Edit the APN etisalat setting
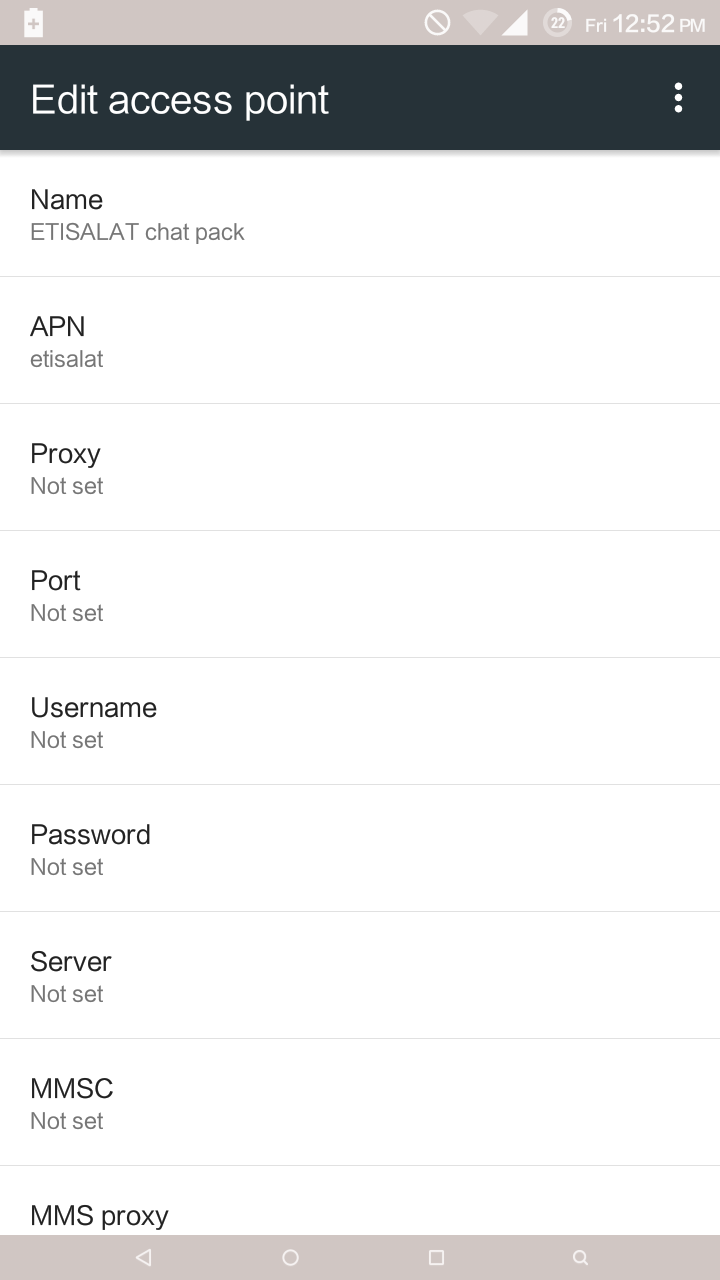720x1280 pixels. [360, 341]
